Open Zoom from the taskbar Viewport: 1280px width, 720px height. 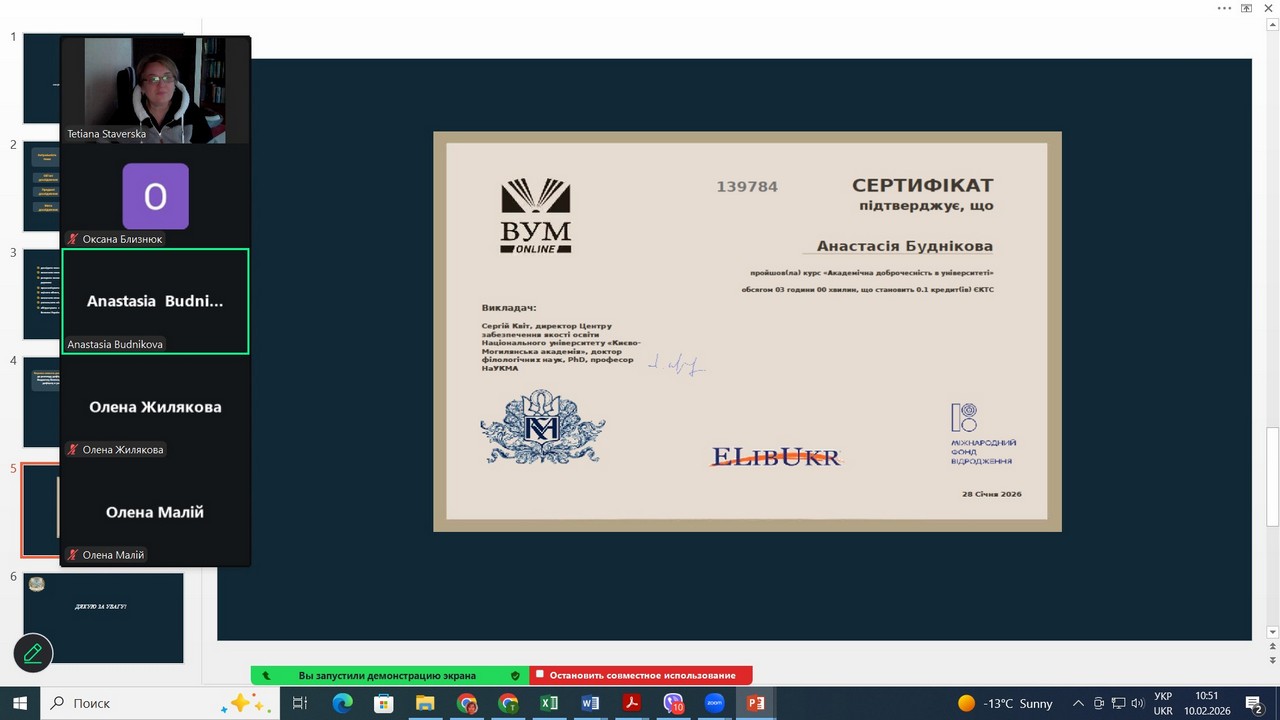pos(714,703)
